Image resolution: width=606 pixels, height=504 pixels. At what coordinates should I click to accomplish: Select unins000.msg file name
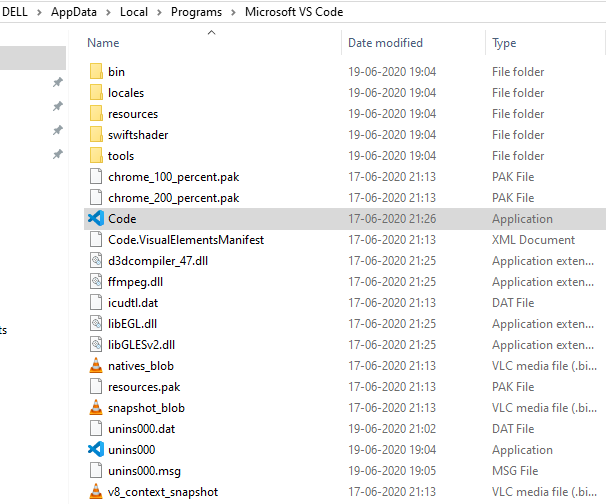point(144,471)
